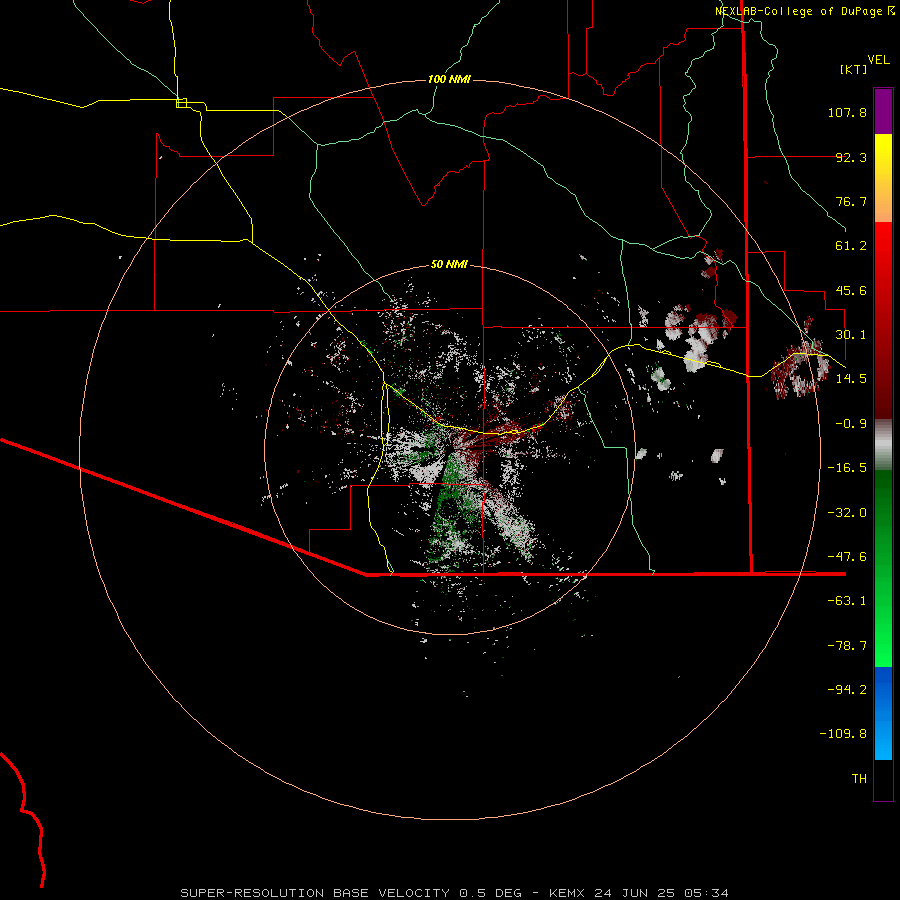Click the [KT] units label
Screen dimensions: 900x900
coord(854,69)
